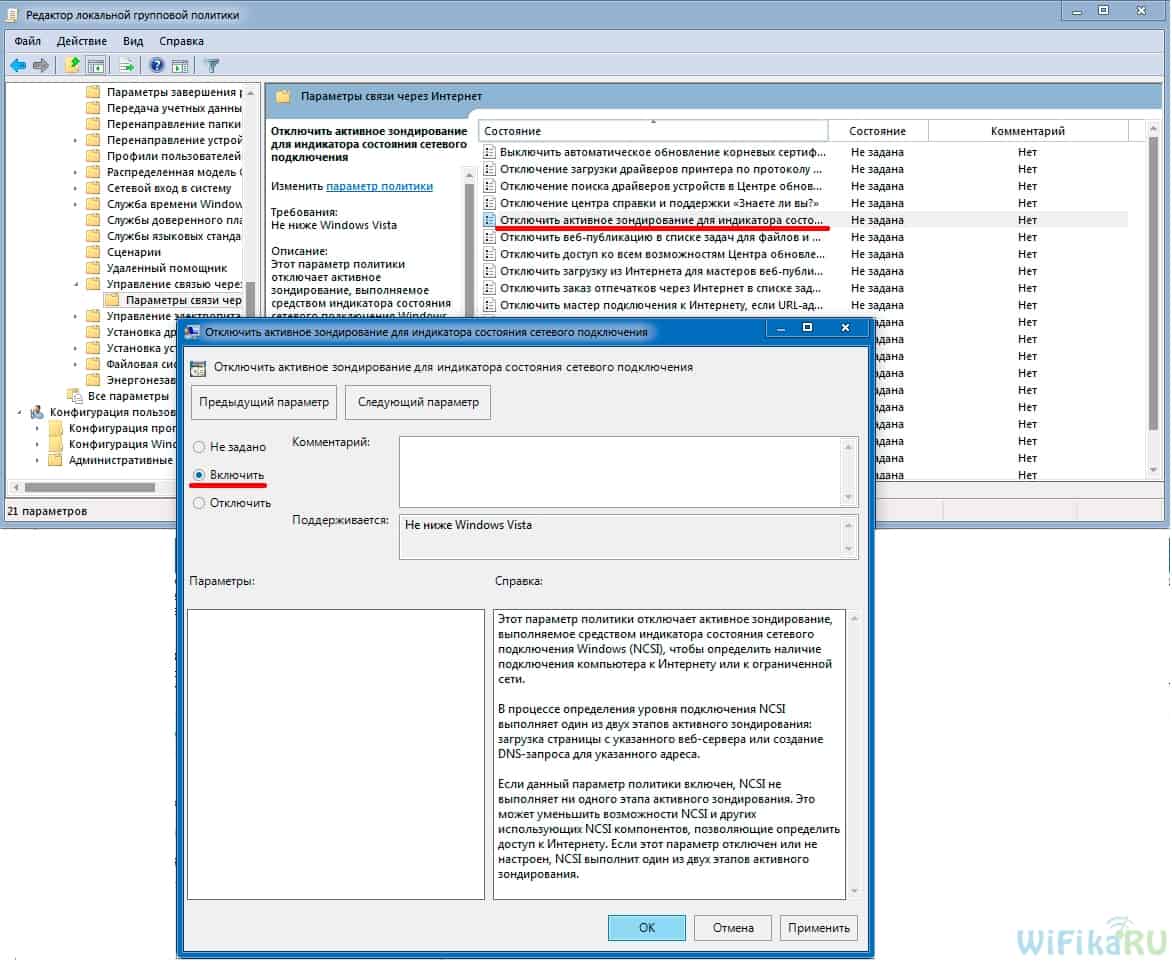Viewport: 1172px width, 961px height.
Task: Click inside the 'Комментарий' text box
Action: coord(620,470)
